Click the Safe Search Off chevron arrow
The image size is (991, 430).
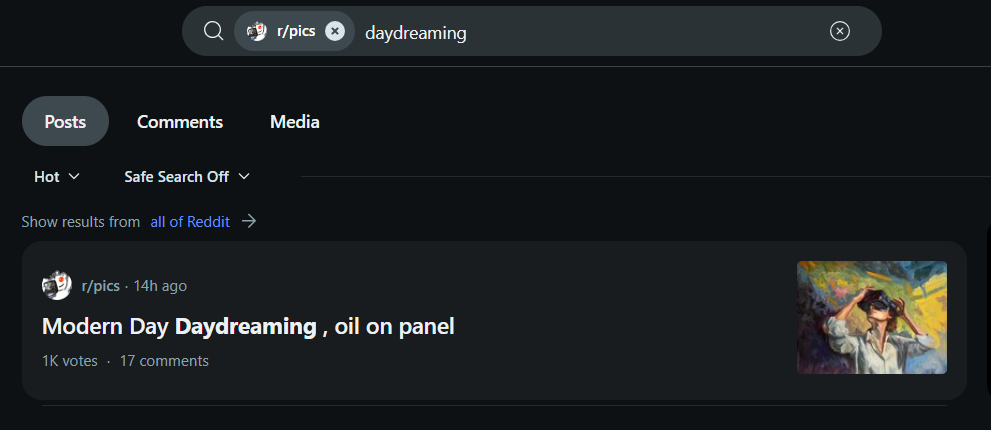click(244, 177)
